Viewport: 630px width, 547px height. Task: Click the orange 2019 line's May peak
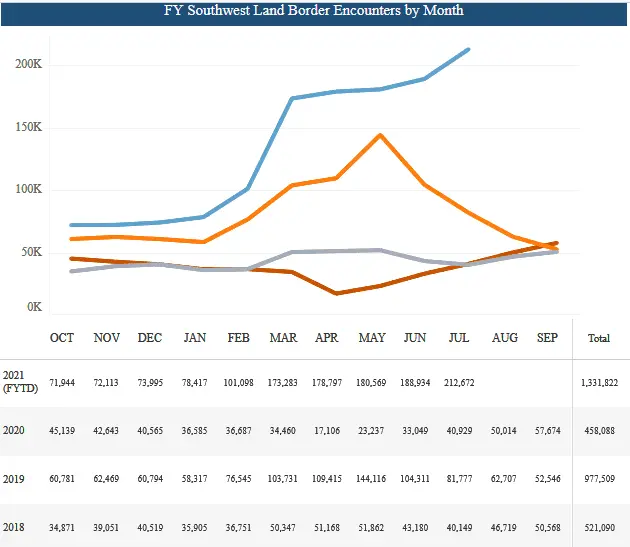pos(380,135)
